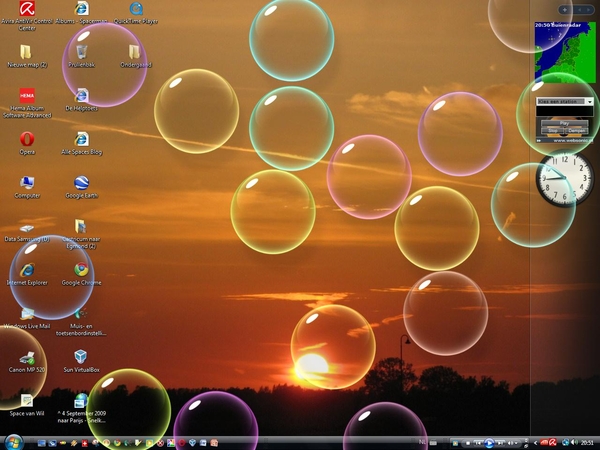This screenshot has width=600, height=450.
Task: Click the analog clock gadget
Action: click(x=565, y=178)
